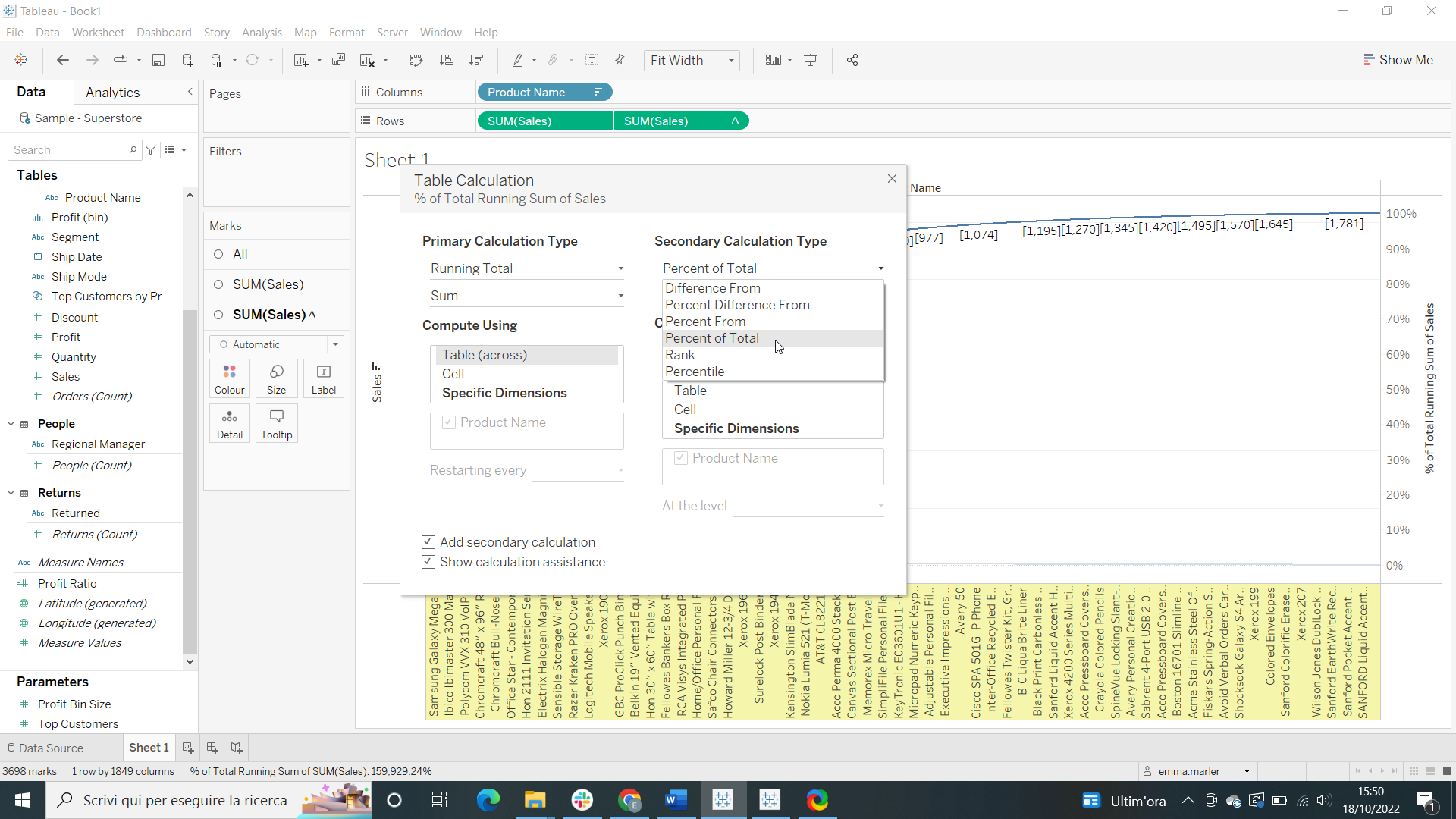Activate Presentation Mode from the toolbar
1456x819 pixels.
pos(811,60)
